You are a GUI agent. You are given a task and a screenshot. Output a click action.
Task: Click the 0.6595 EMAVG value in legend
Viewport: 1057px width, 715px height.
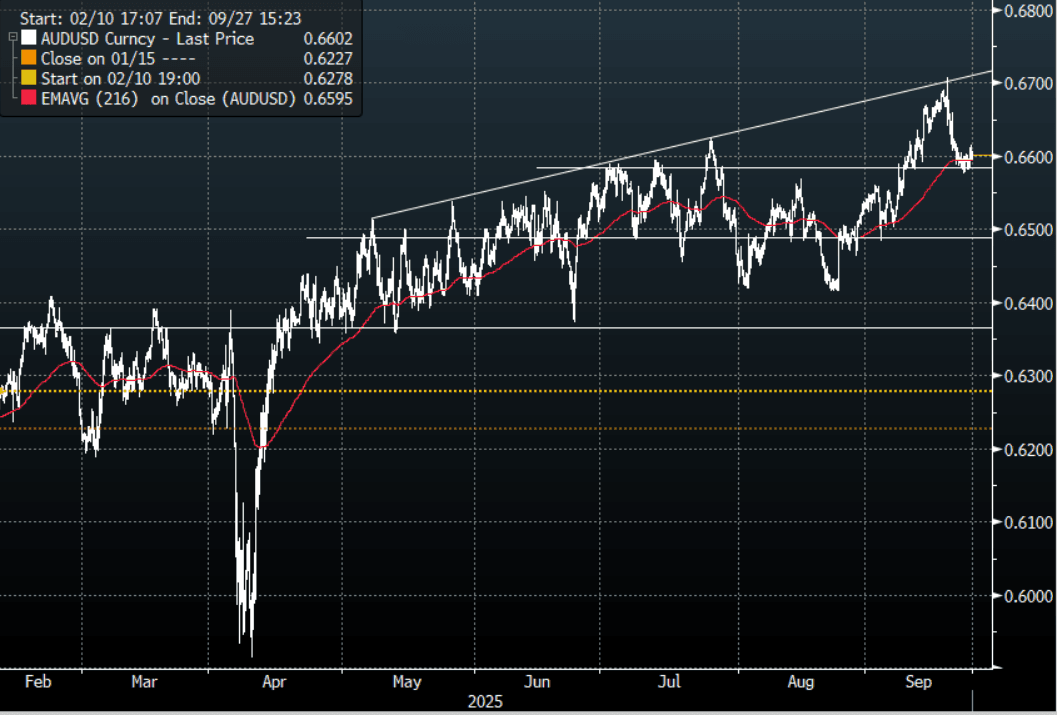(x=327, y=98)
